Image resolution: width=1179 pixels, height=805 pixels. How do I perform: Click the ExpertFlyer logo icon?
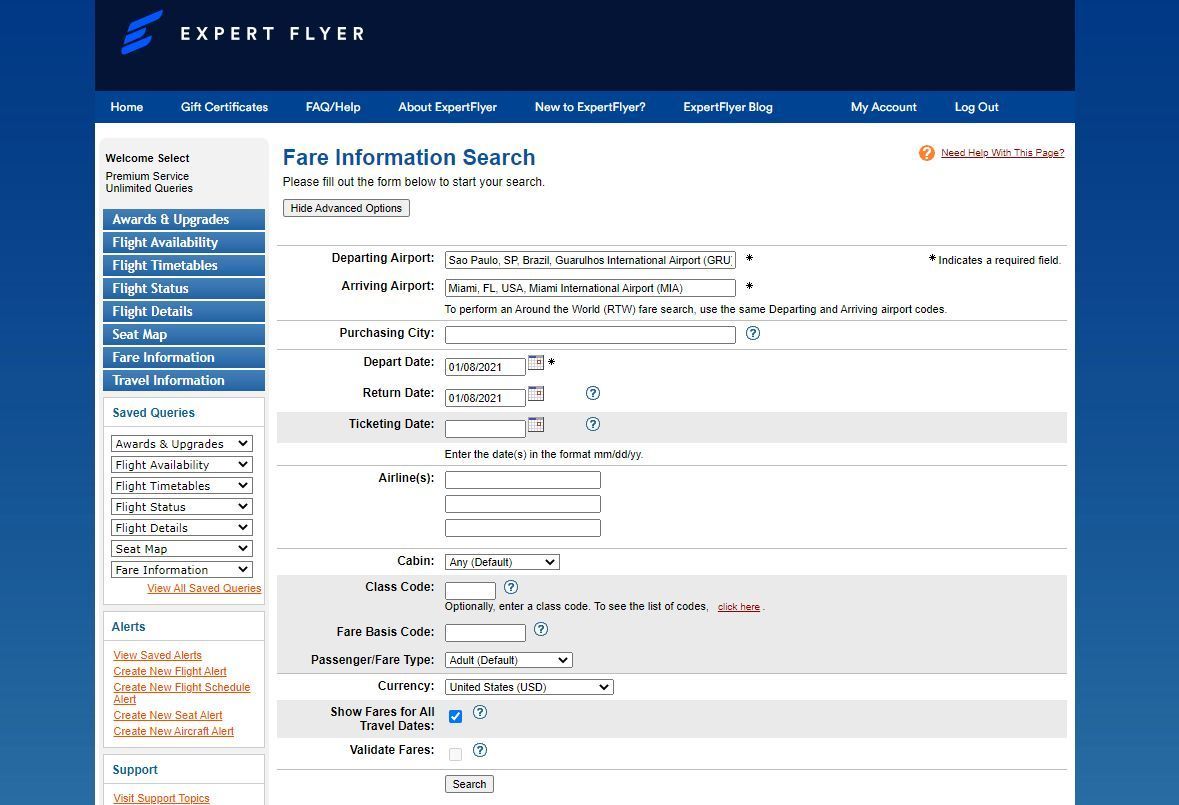(x=141, y=32)
